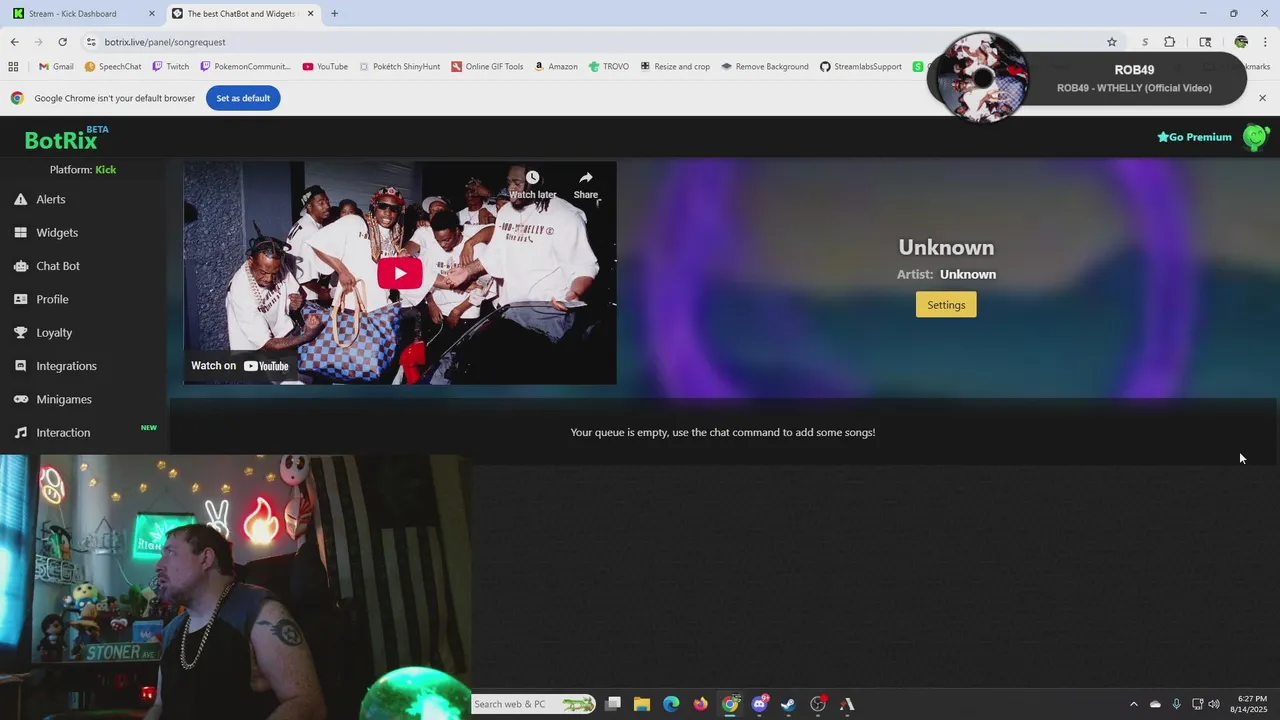The image size is (1280, 720).
Task: Open Steam from the taskbar
Action: 788,704
